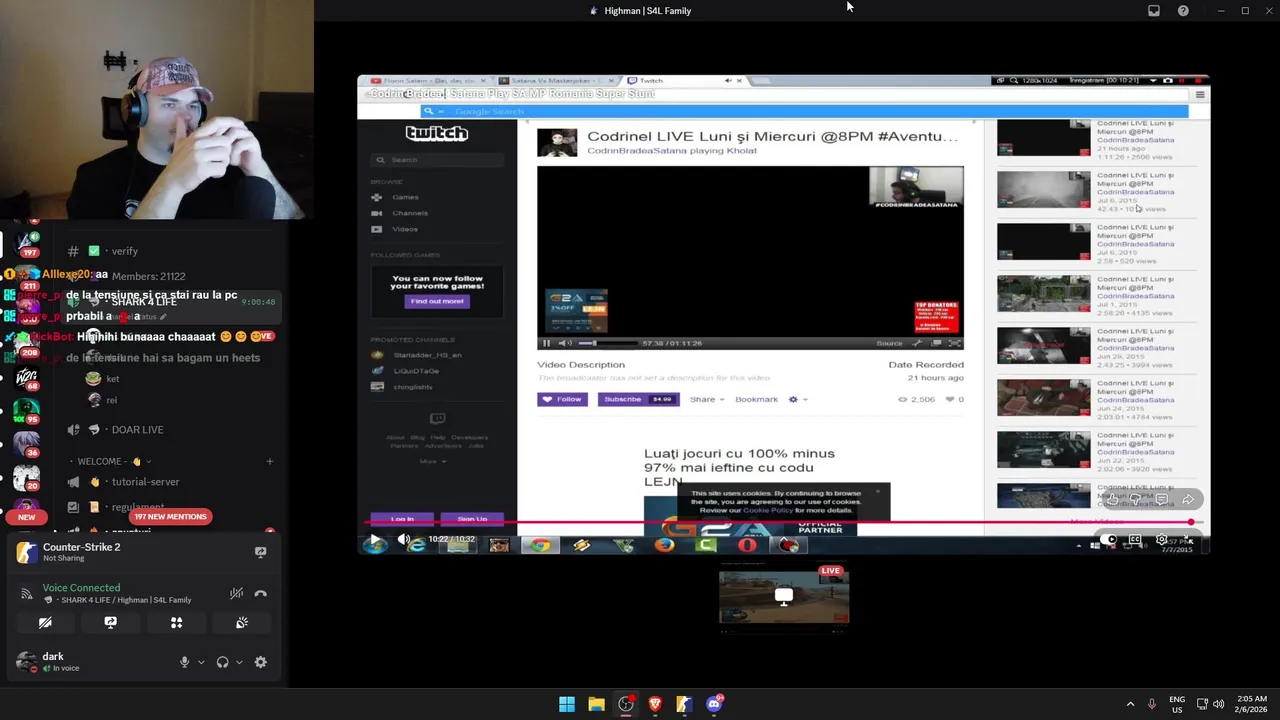
Task: Open Brave browser from taskbar
Action: pos(655,704)
